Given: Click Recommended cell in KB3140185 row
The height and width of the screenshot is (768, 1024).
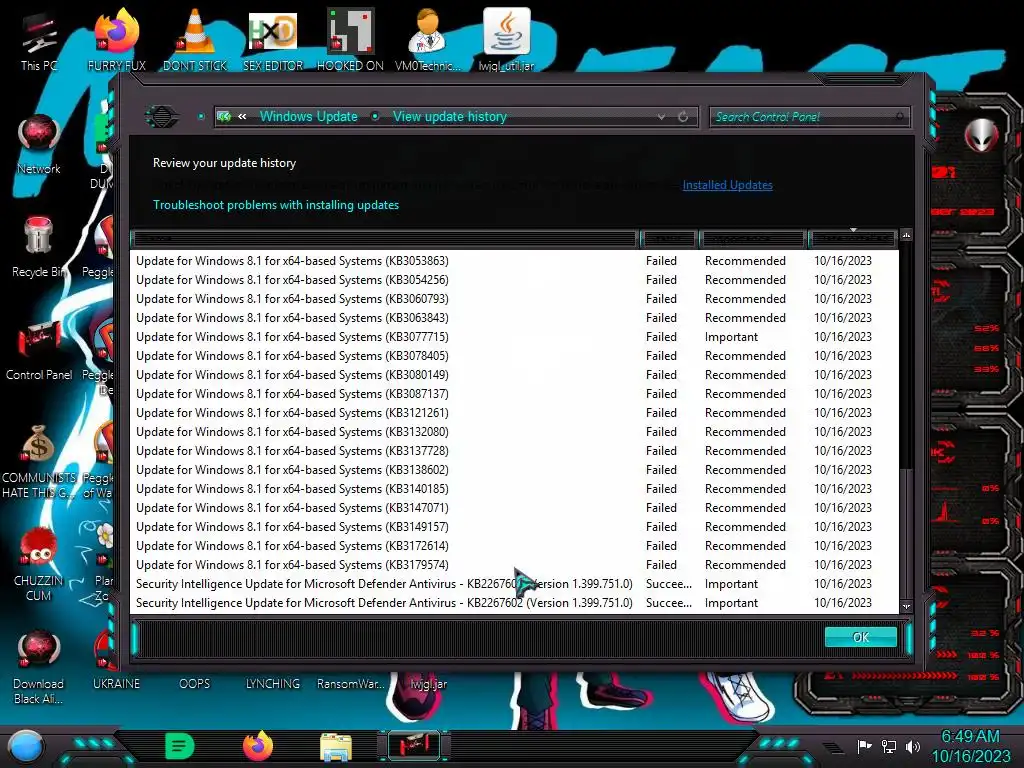Looking at the screenshot, I should click(x=745, y=488).
